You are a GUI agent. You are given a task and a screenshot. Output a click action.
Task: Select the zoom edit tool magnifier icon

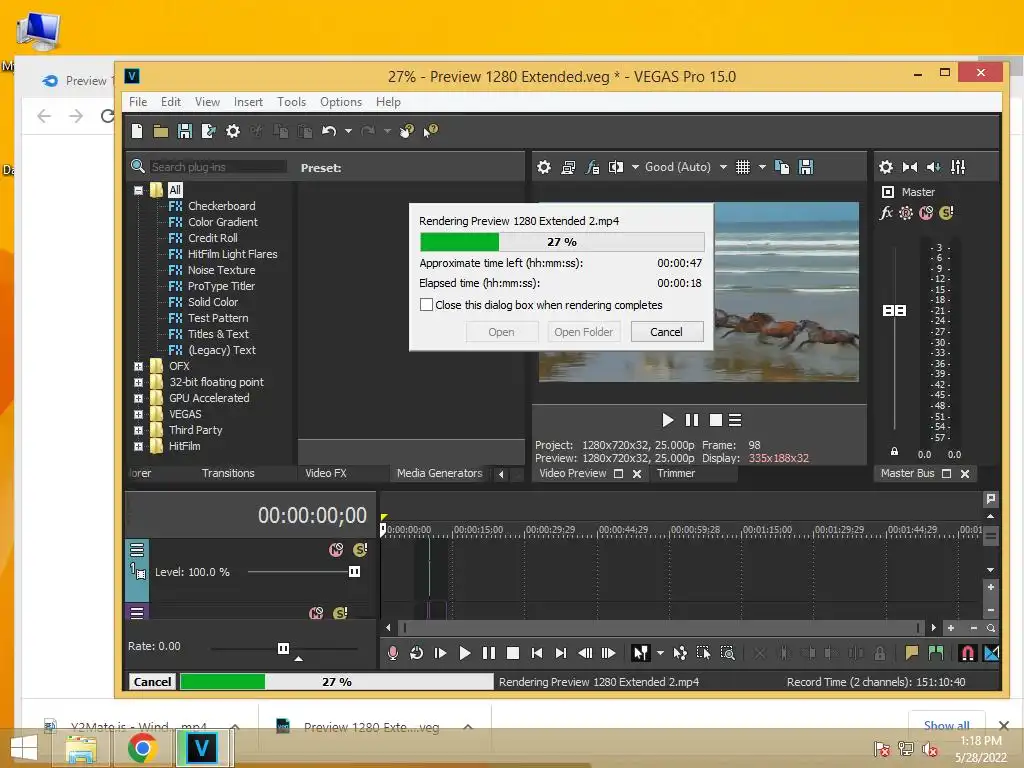click(728, 653)
